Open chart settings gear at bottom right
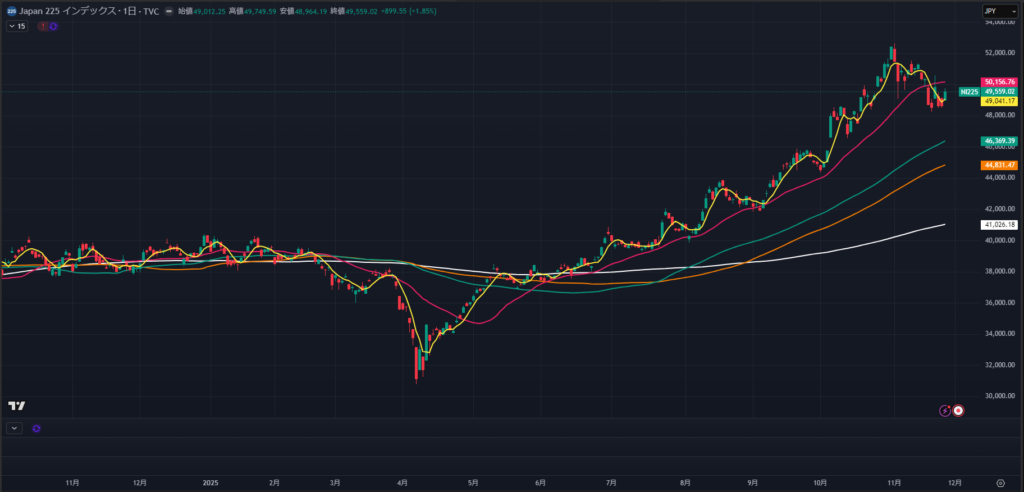Viewport: 1024px width, 492px height. click(1001, 482)
